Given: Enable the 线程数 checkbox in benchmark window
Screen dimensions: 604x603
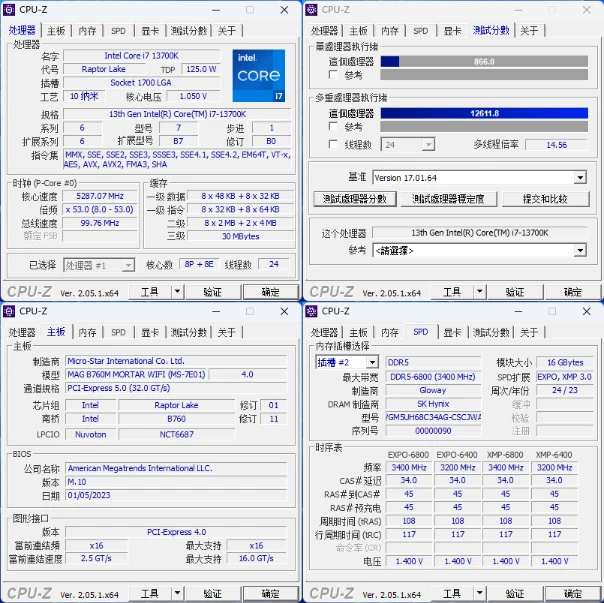Looking at the screenshot, I should pyautogui.click(x=334, y=144).
